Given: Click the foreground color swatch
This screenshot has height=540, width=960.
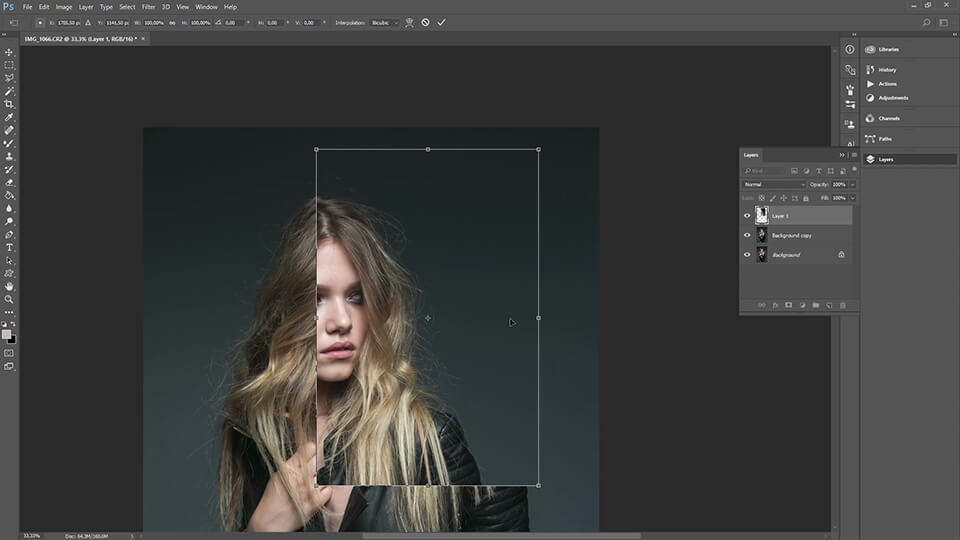Looking at the screenshot, I should [x=6, y=334].
